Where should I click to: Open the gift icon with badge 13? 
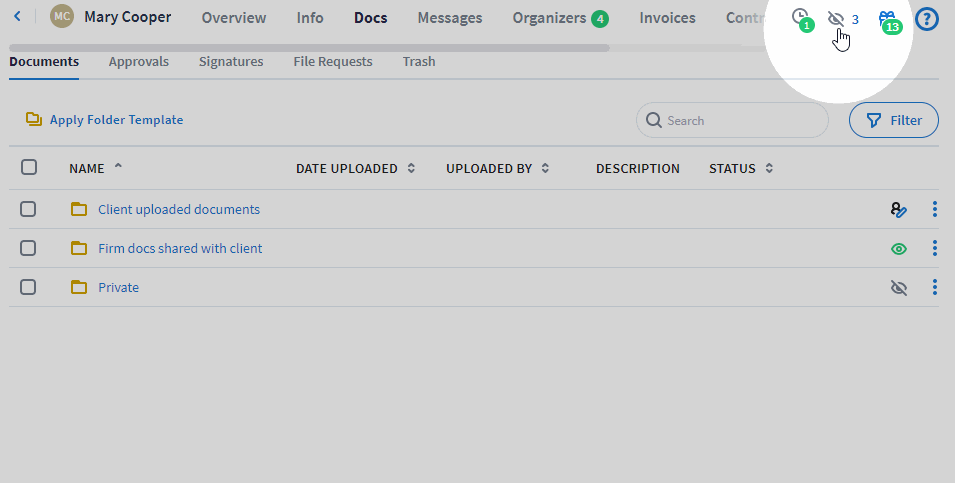tap(887, 19)
